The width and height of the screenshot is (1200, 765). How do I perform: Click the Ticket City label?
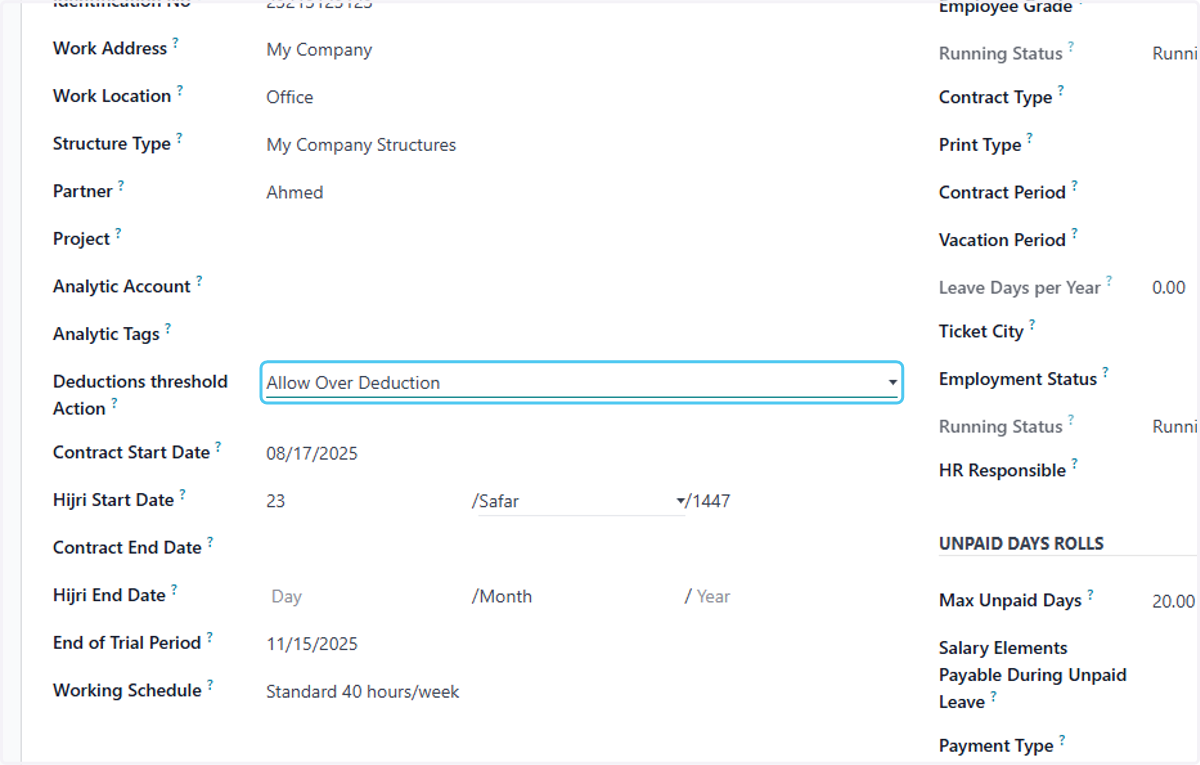pyautogui.click(x=981, y=331)
